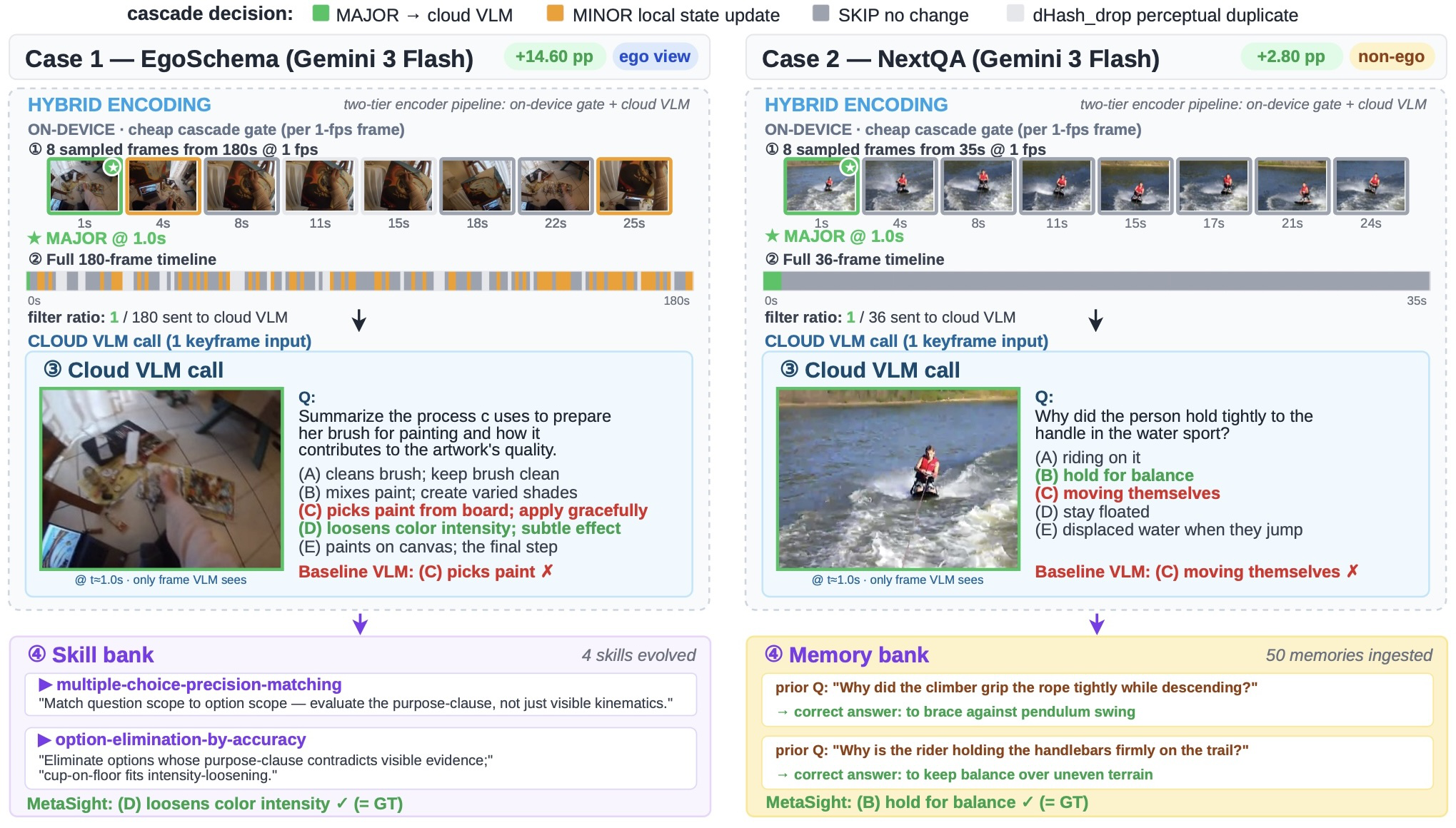Open the climber rope prior Q memory card
1456x828 pixels.
point(1097,700)
